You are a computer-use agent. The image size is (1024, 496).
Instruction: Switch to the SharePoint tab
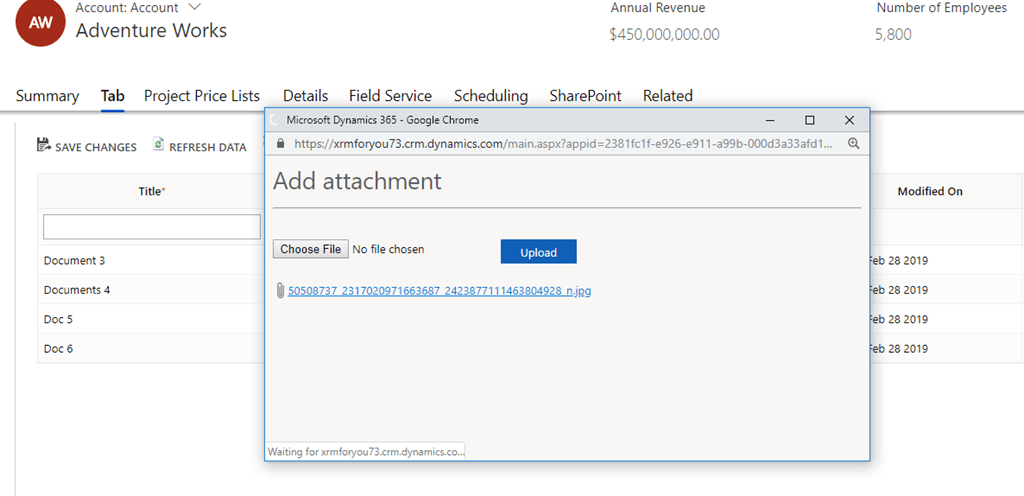click(x=585, y=96)
